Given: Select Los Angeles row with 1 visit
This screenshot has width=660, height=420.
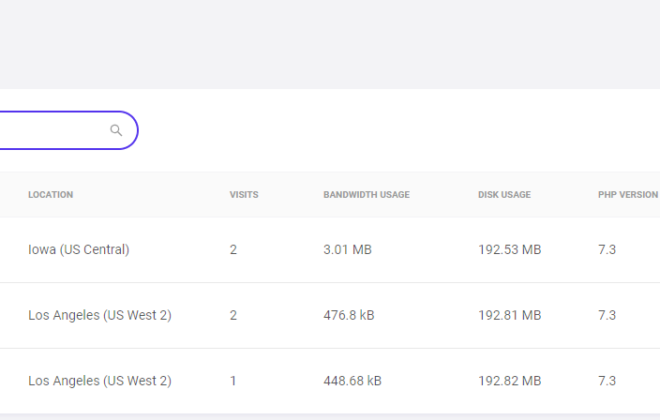Looking at the screenshot, I should (330, 381).
